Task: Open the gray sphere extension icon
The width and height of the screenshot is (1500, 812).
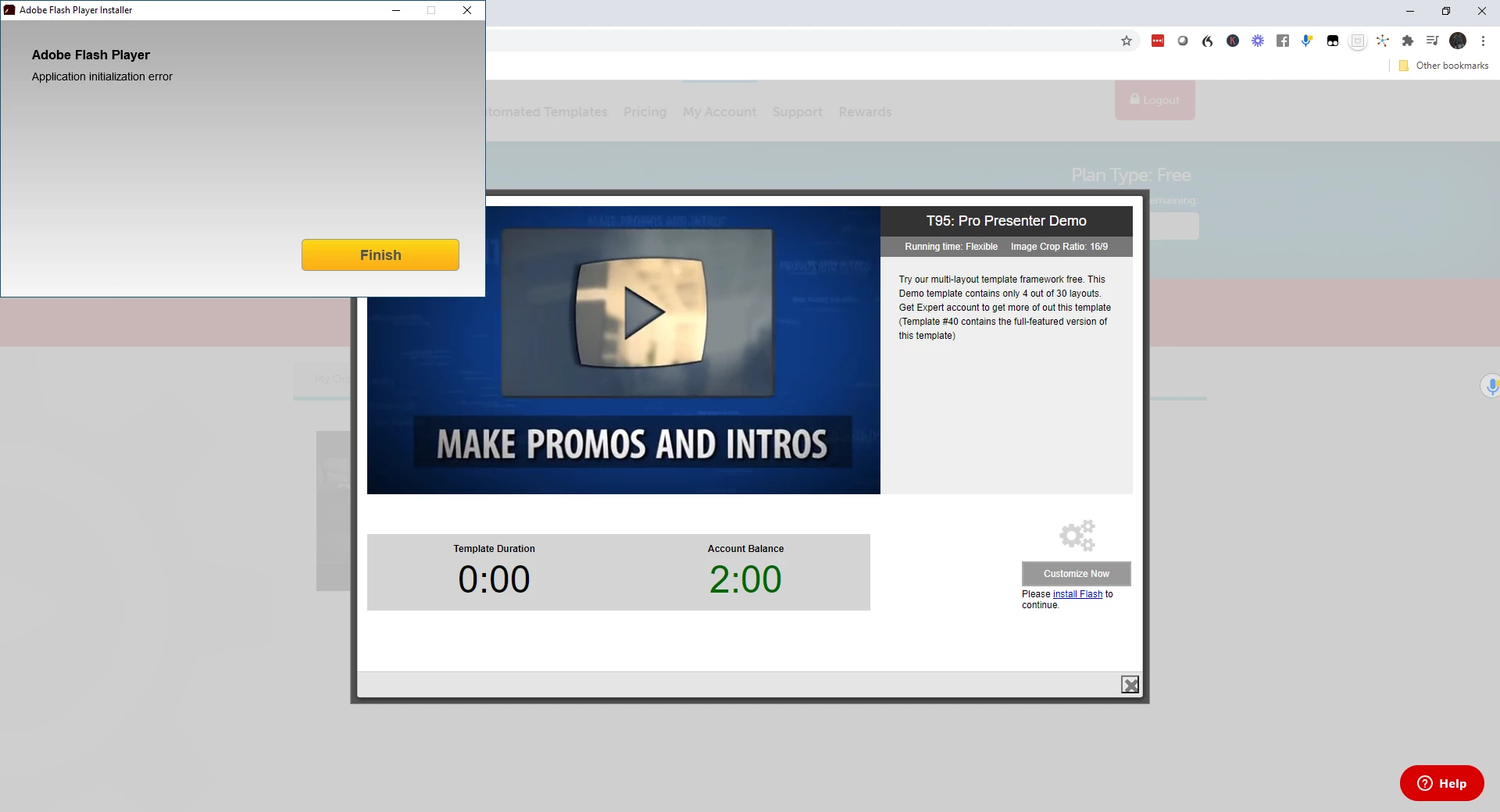Action: (1183, 41)
